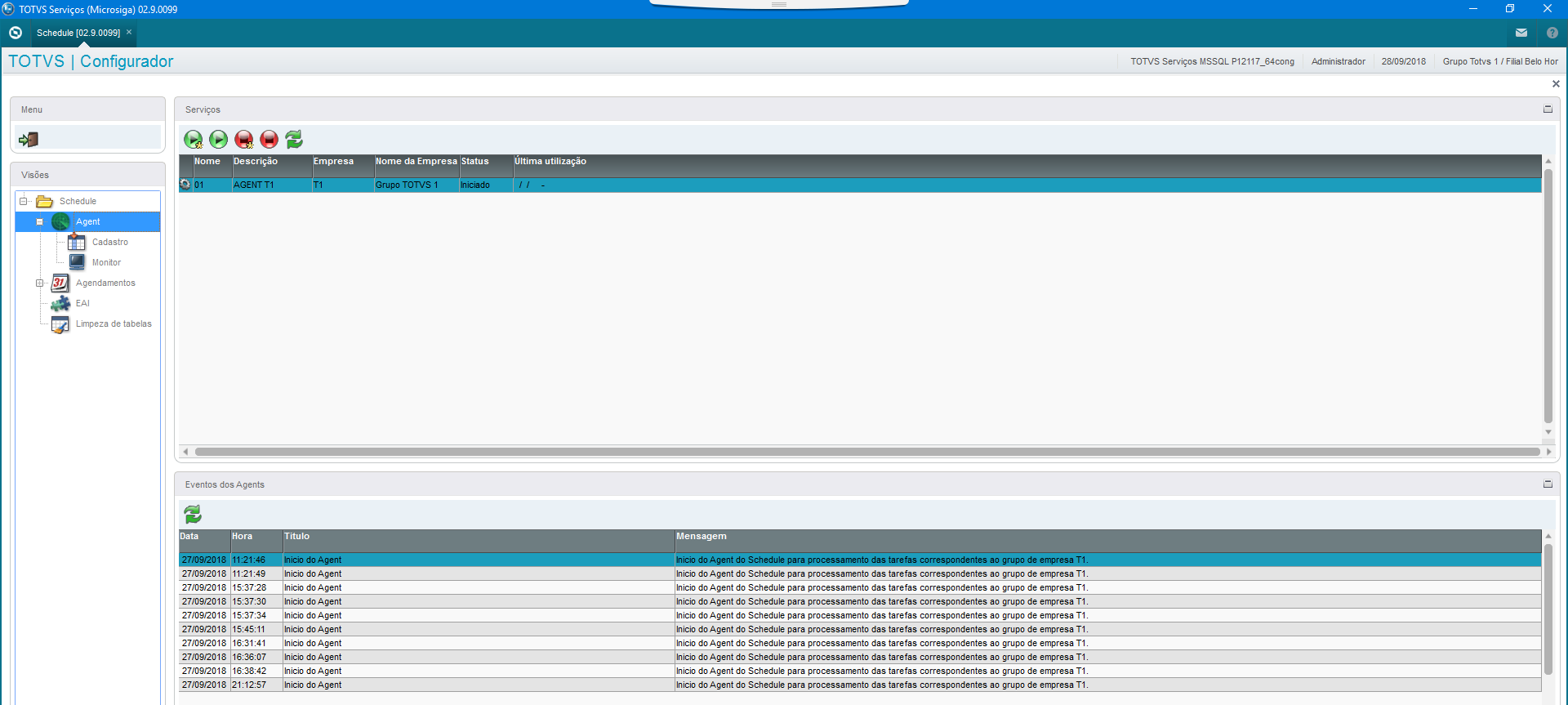This screenshot has height=705, width=1568.
Task: Select the event at 11:21:46
Action: [x=860, y=560]
